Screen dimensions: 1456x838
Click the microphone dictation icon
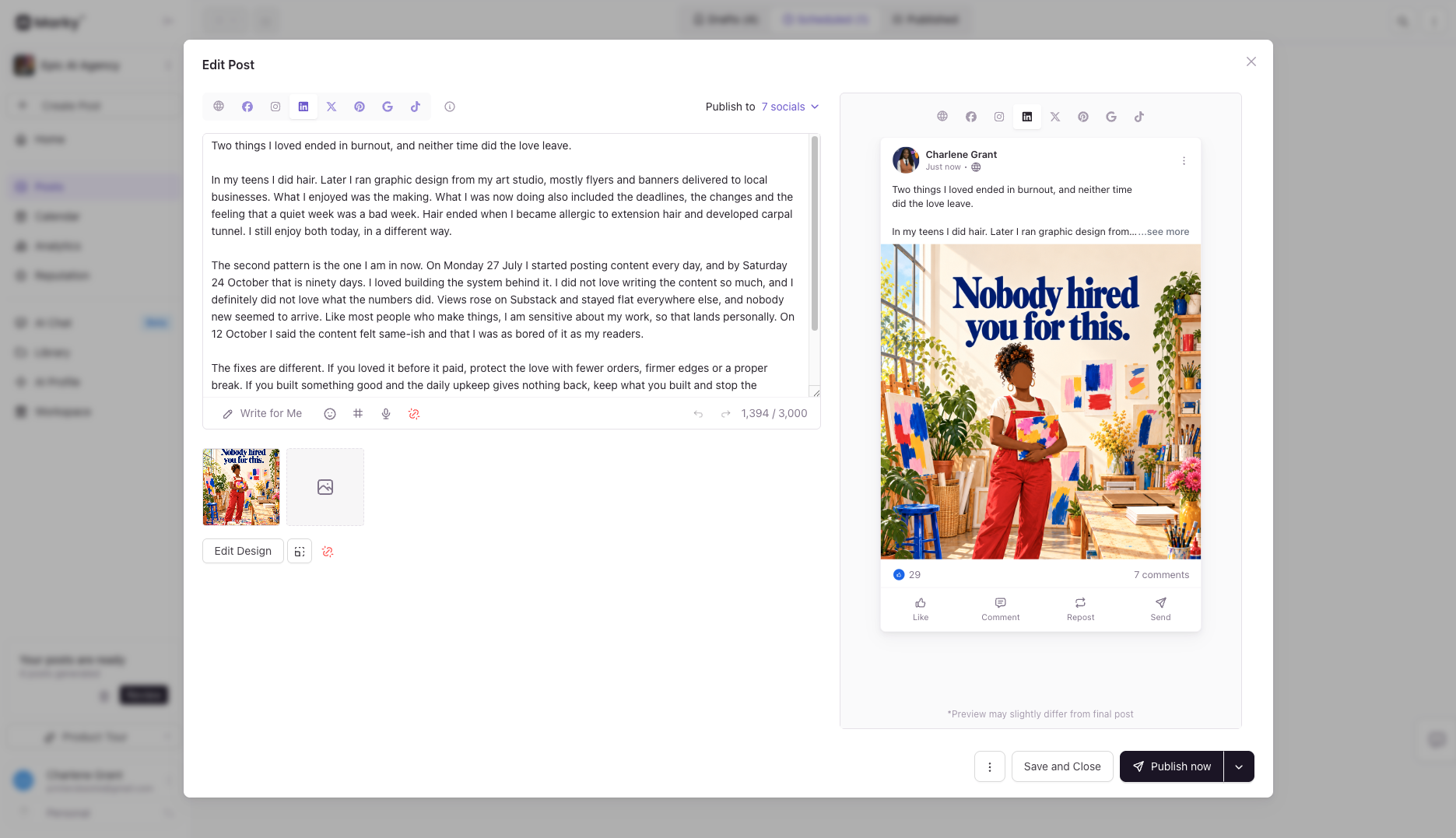386,414
